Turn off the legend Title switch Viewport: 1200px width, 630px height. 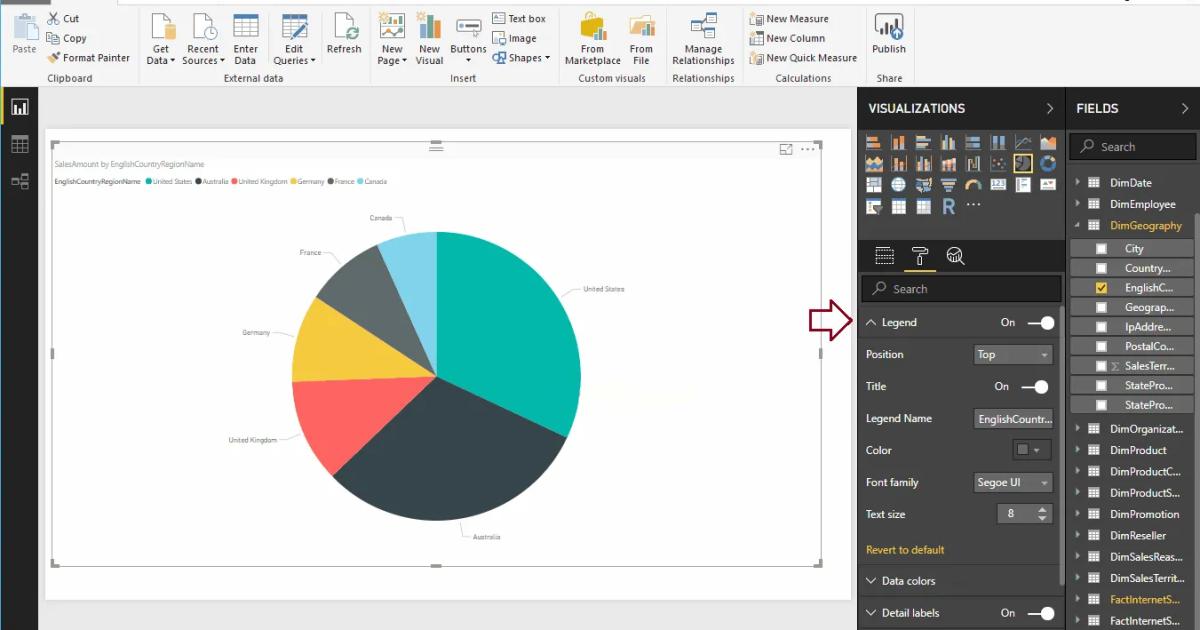point(1037,386)
